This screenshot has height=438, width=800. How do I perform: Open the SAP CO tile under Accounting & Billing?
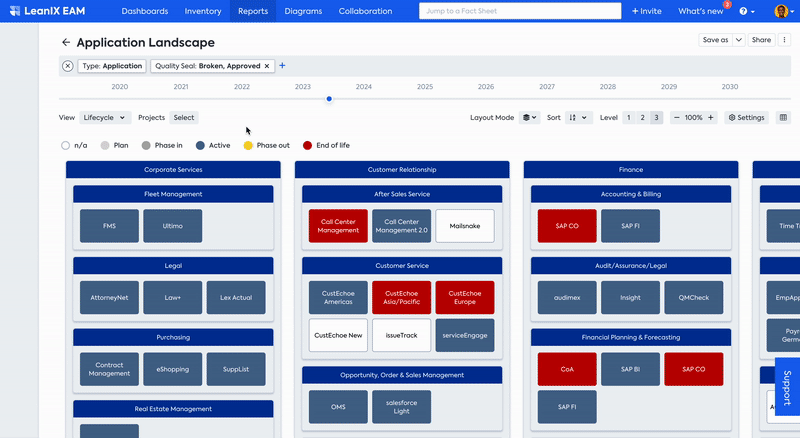point(567,226)
